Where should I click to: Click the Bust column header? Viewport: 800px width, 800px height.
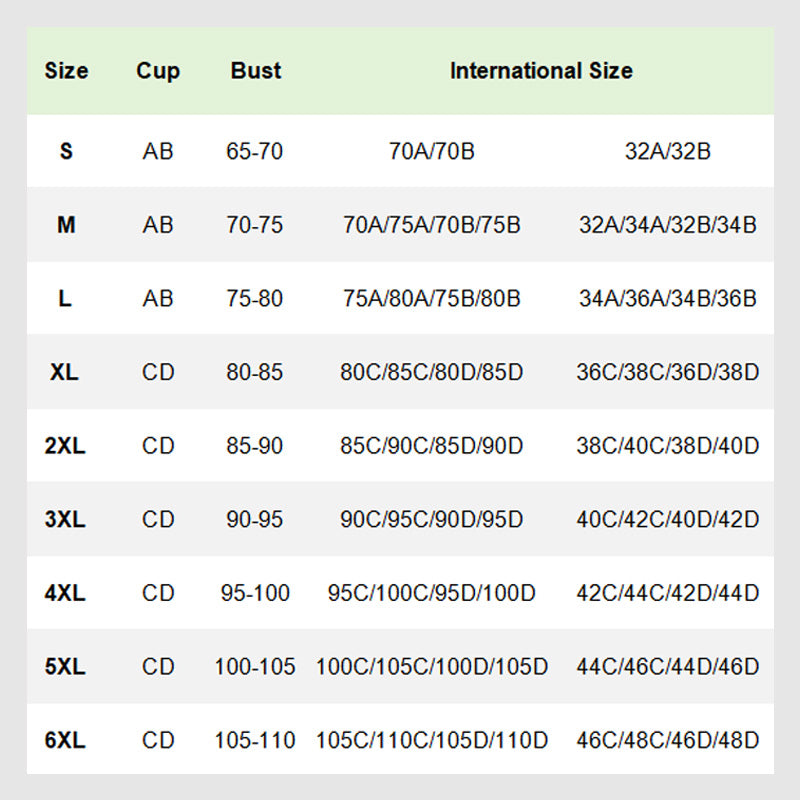[255, 71]
